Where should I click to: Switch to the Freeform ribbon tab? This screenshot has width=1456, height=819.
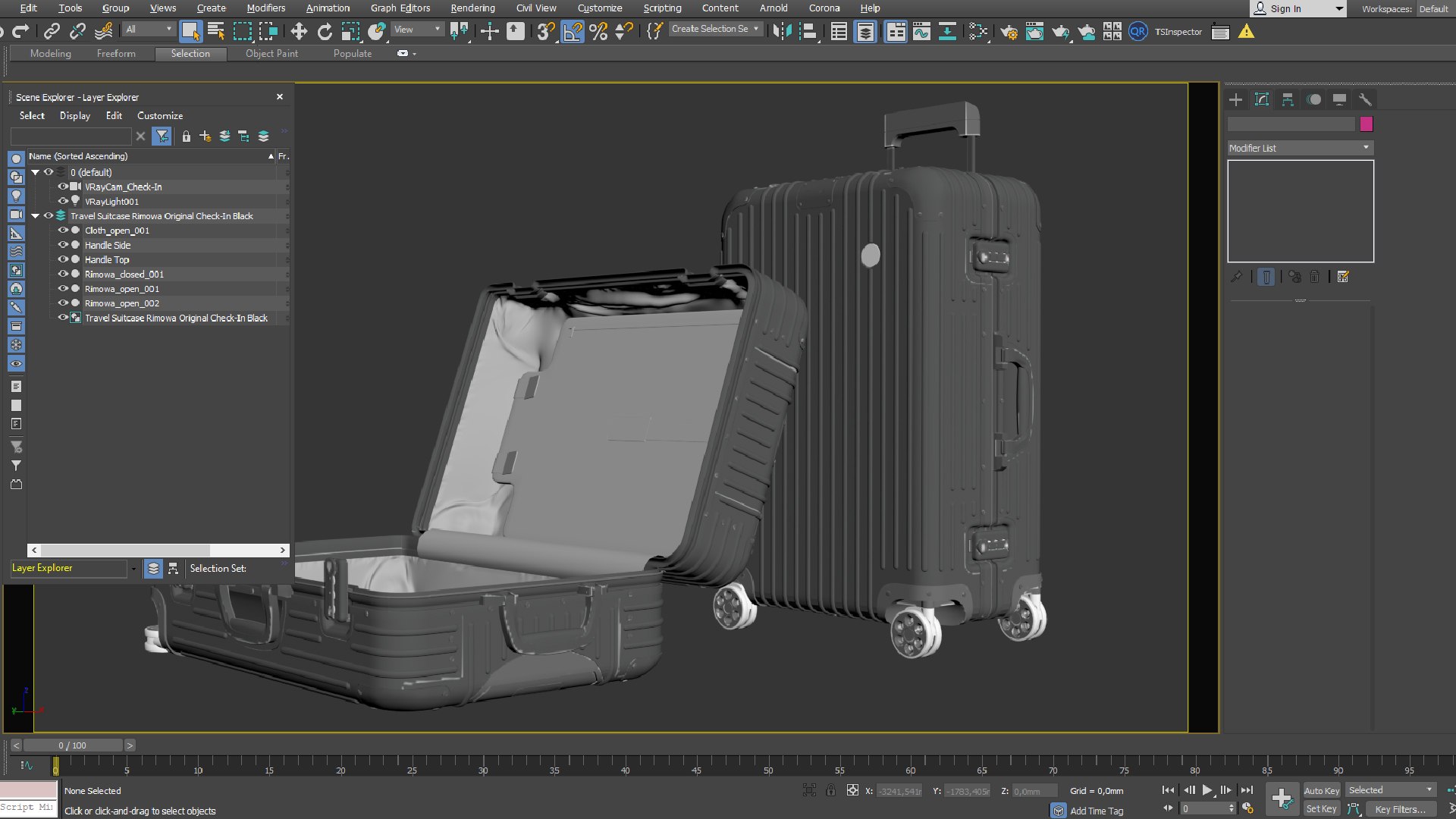click(116, 54)
